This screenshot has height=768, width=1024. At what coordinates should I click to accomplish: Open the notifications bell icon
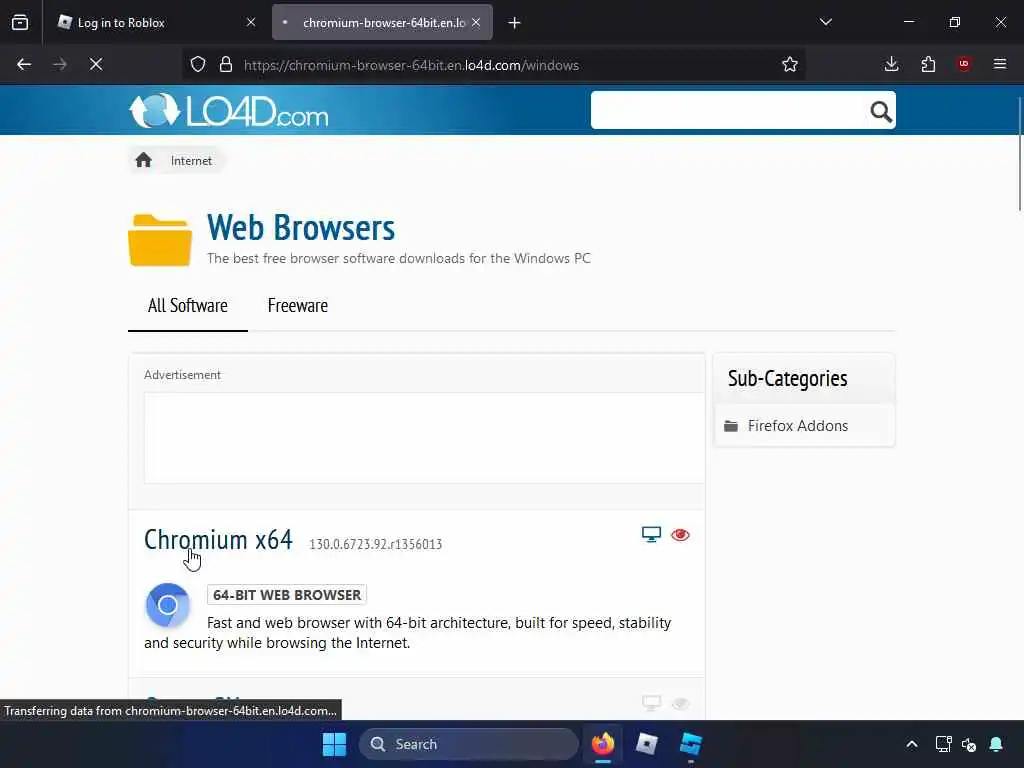(996, 744)
